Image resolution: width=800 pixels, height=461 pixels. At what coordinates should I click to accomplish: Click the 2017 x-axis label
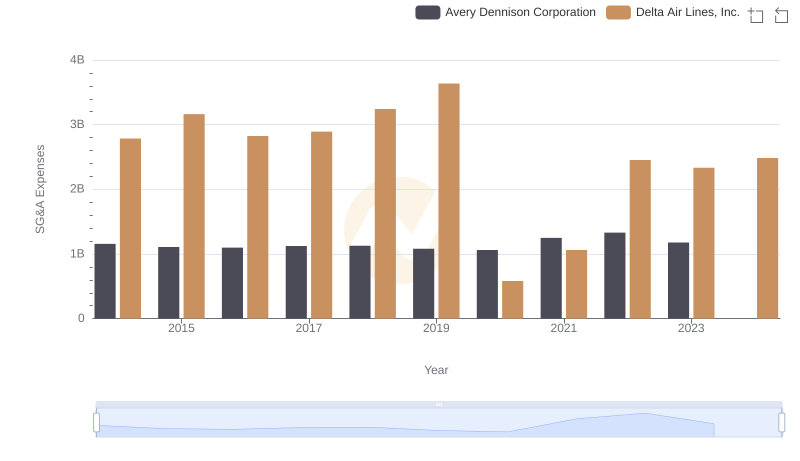[309, 328]
